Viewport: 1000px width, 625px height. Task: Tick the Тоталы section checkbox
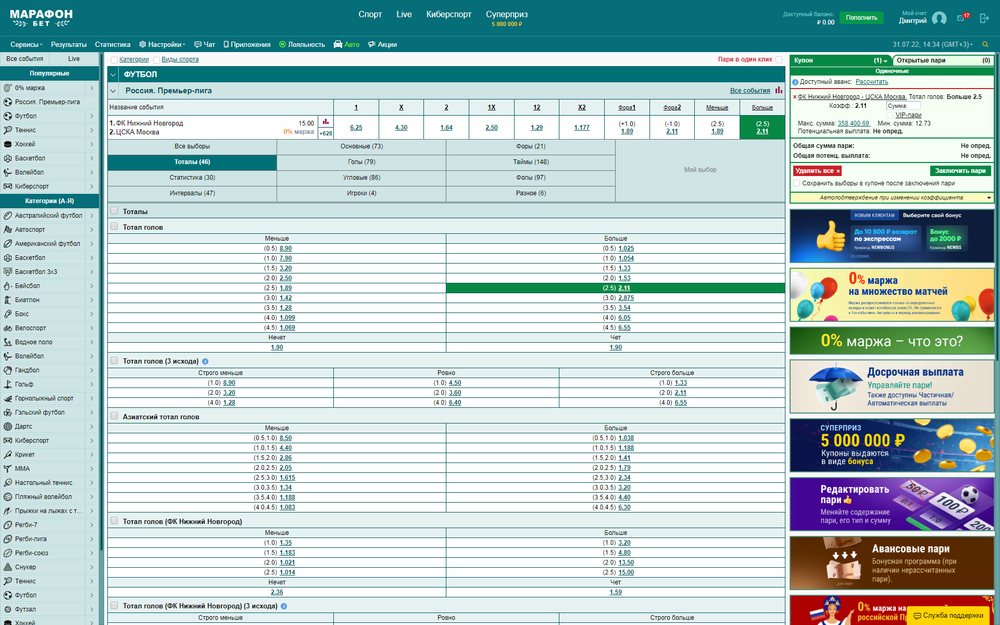tap(114, 211)
